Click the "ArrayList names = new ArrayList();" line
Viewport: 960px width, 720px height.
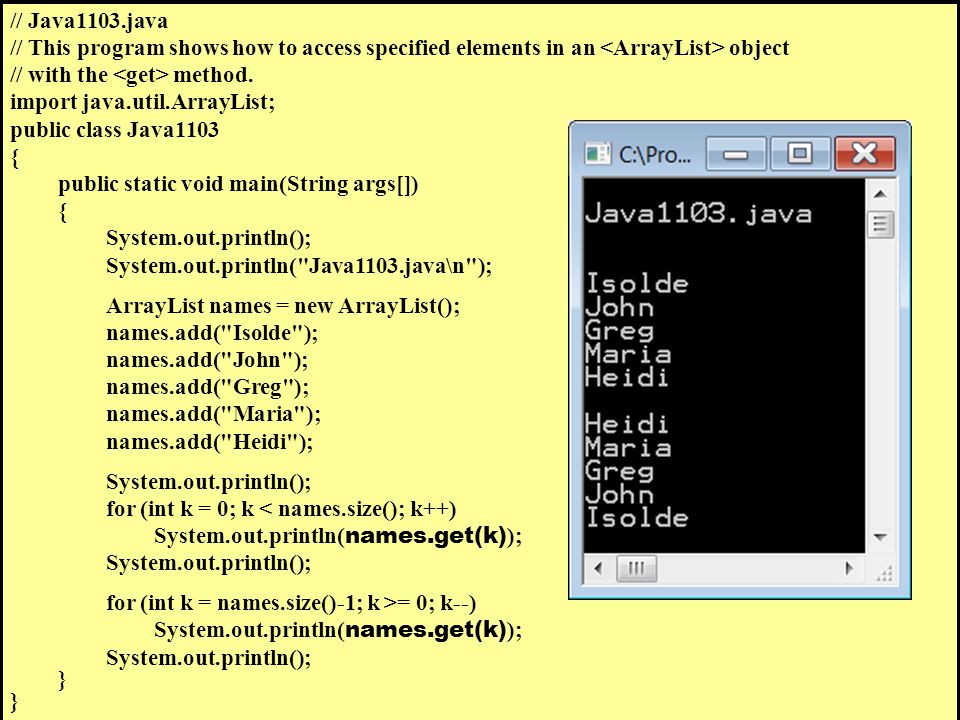[x=283, y=306]
